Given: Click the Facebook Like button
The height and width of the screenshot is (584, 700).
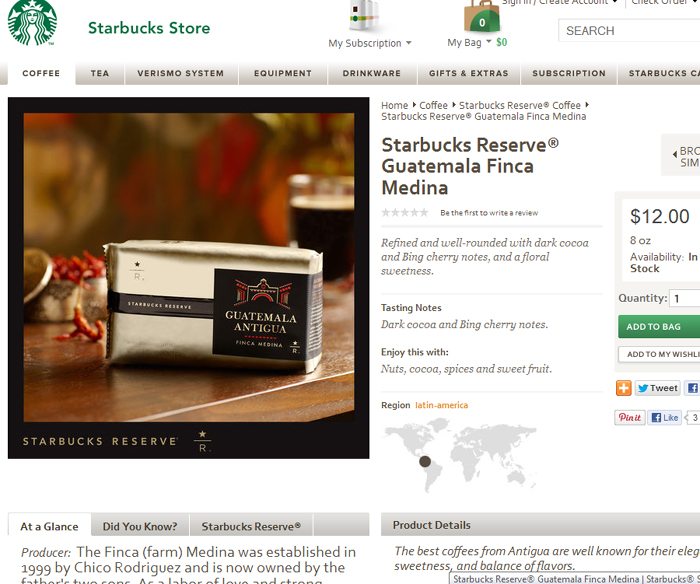Looking at the screenshot, I should (665, 417).
